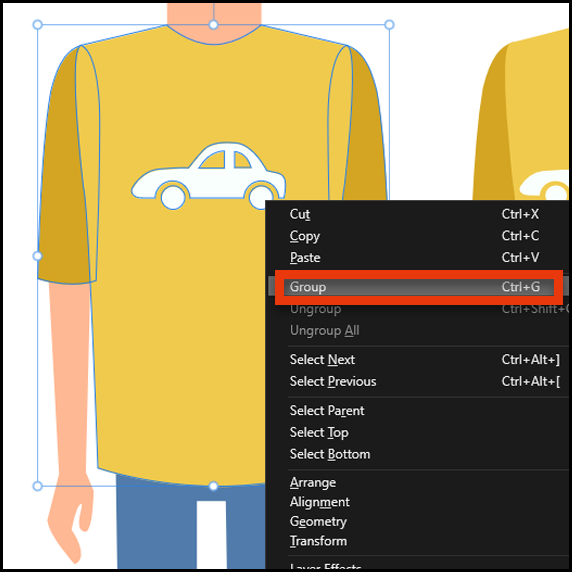Click the top-left selection handle
The width and height of the screenshot is (572, 572).
[x=38, y=25]
